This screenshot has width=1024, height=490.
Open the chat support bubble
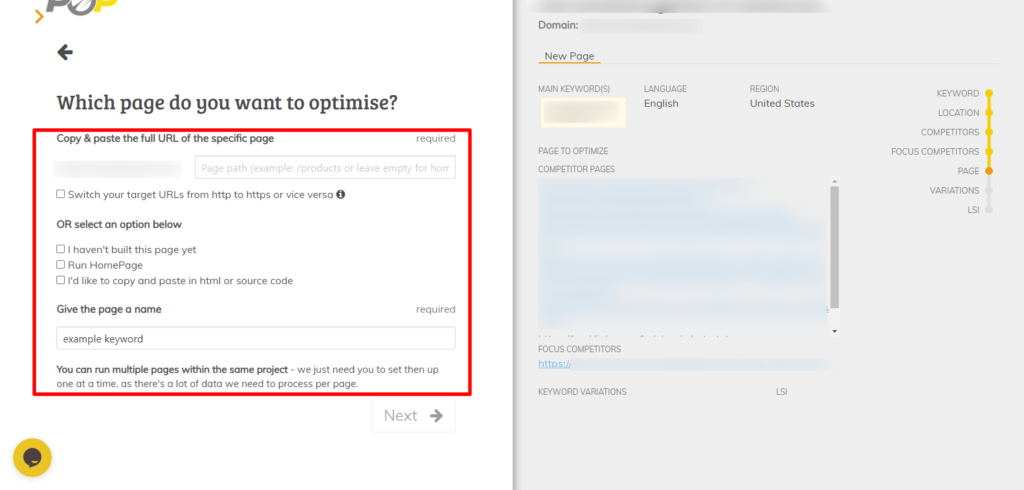pyautogui.click(x=32, y=457)
